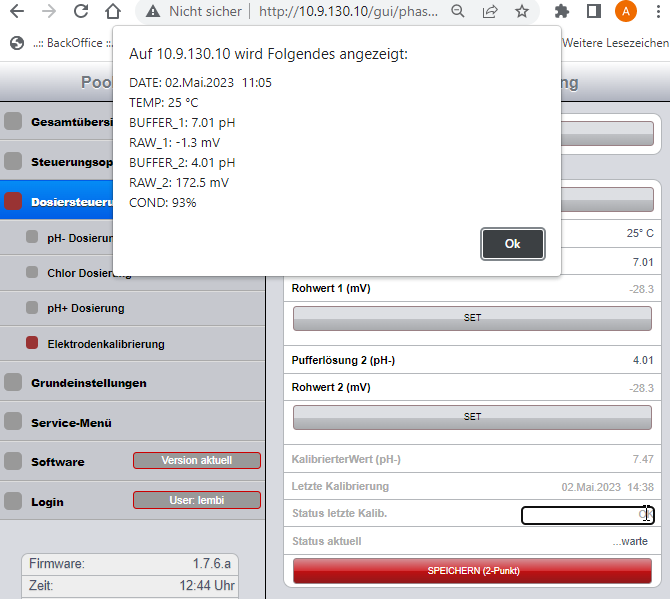Click 'BUFFER_1: 7.01 pH' line in dialog

tap(182, 123)
